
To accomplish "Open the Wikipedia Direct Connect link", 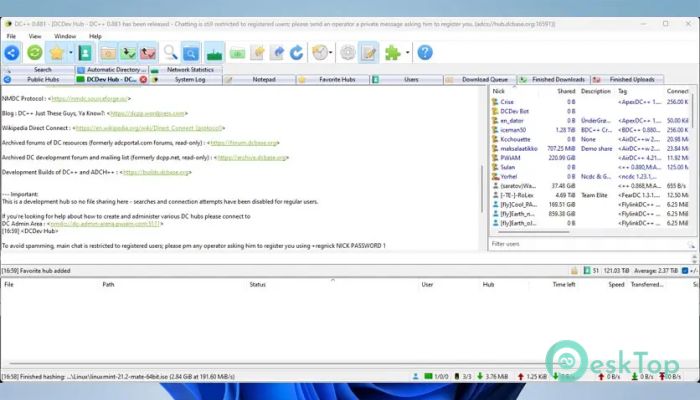I will point(149,128).
